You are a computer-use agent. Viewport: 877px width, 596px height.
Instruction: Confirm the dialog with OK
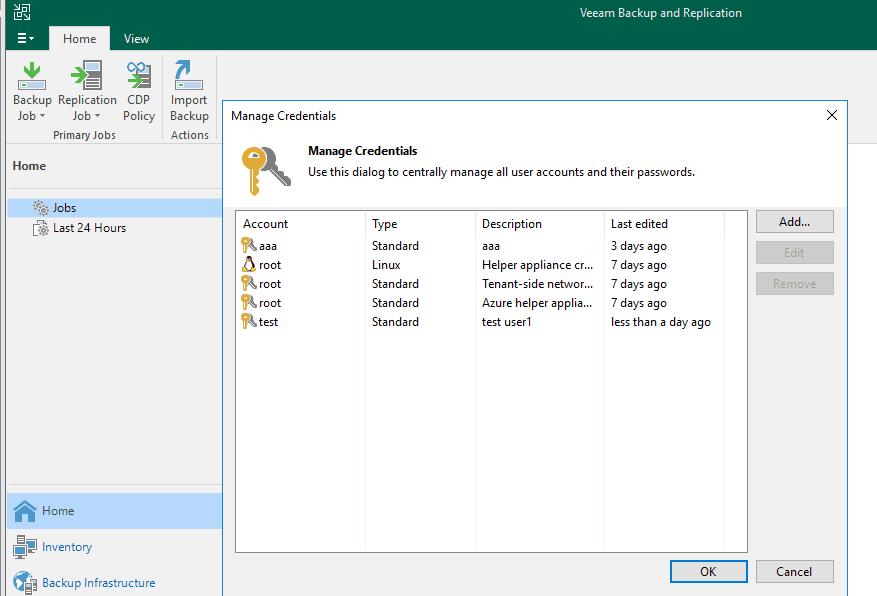click(709, 571)
